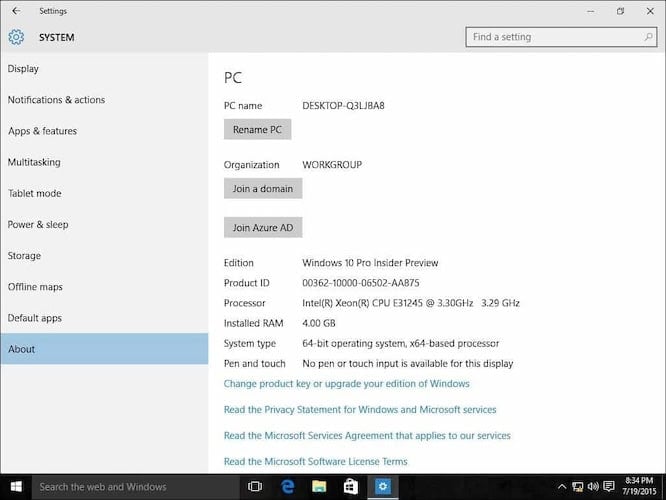Image resolution: width=666 pixels, height=500 pixels.
Task: Click the 4.00 GB installed RAM value
Action: click(319, 323)
